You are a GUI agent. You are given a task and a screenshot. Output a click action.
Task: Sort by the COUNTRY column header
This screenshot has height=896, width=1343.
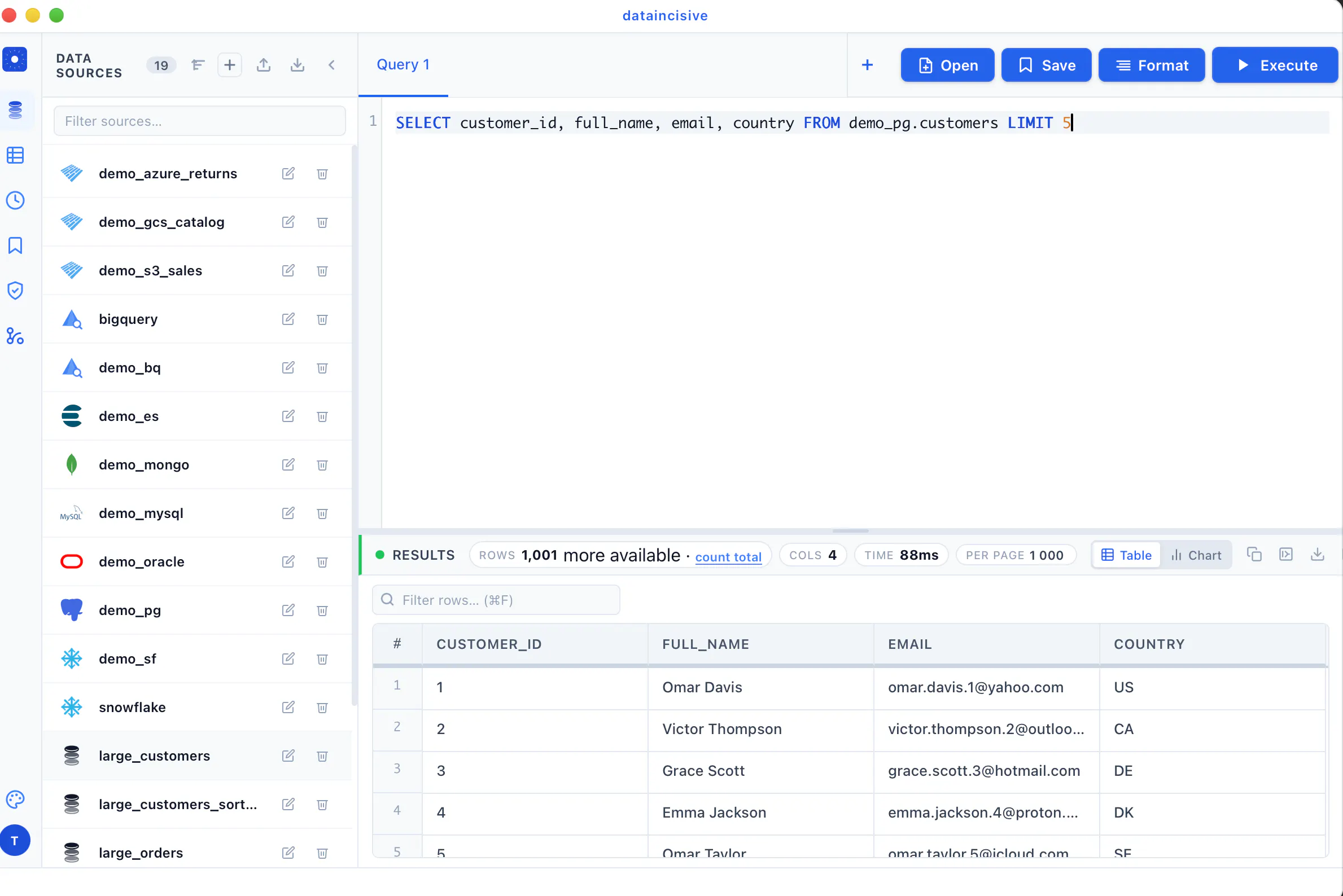pos(1212,644)
